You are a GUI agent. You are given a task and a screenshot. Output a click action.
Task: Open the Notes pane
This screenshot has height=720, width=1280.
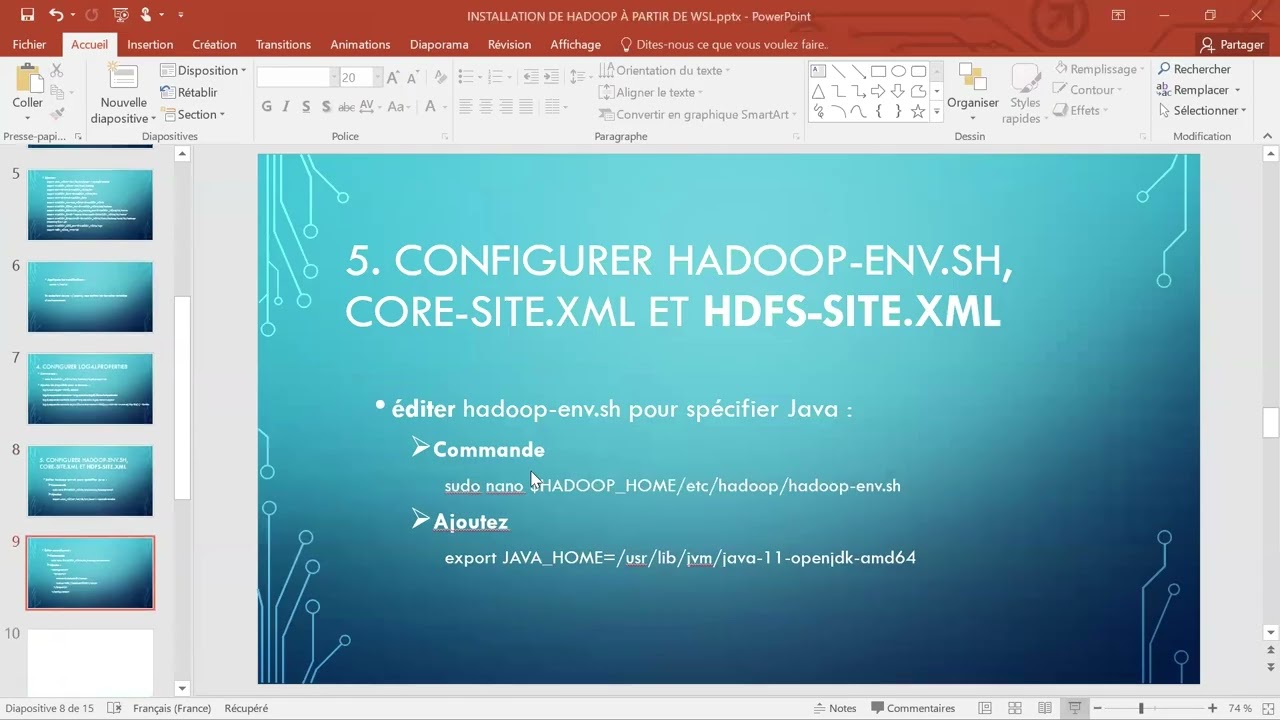tap(833, 708)
